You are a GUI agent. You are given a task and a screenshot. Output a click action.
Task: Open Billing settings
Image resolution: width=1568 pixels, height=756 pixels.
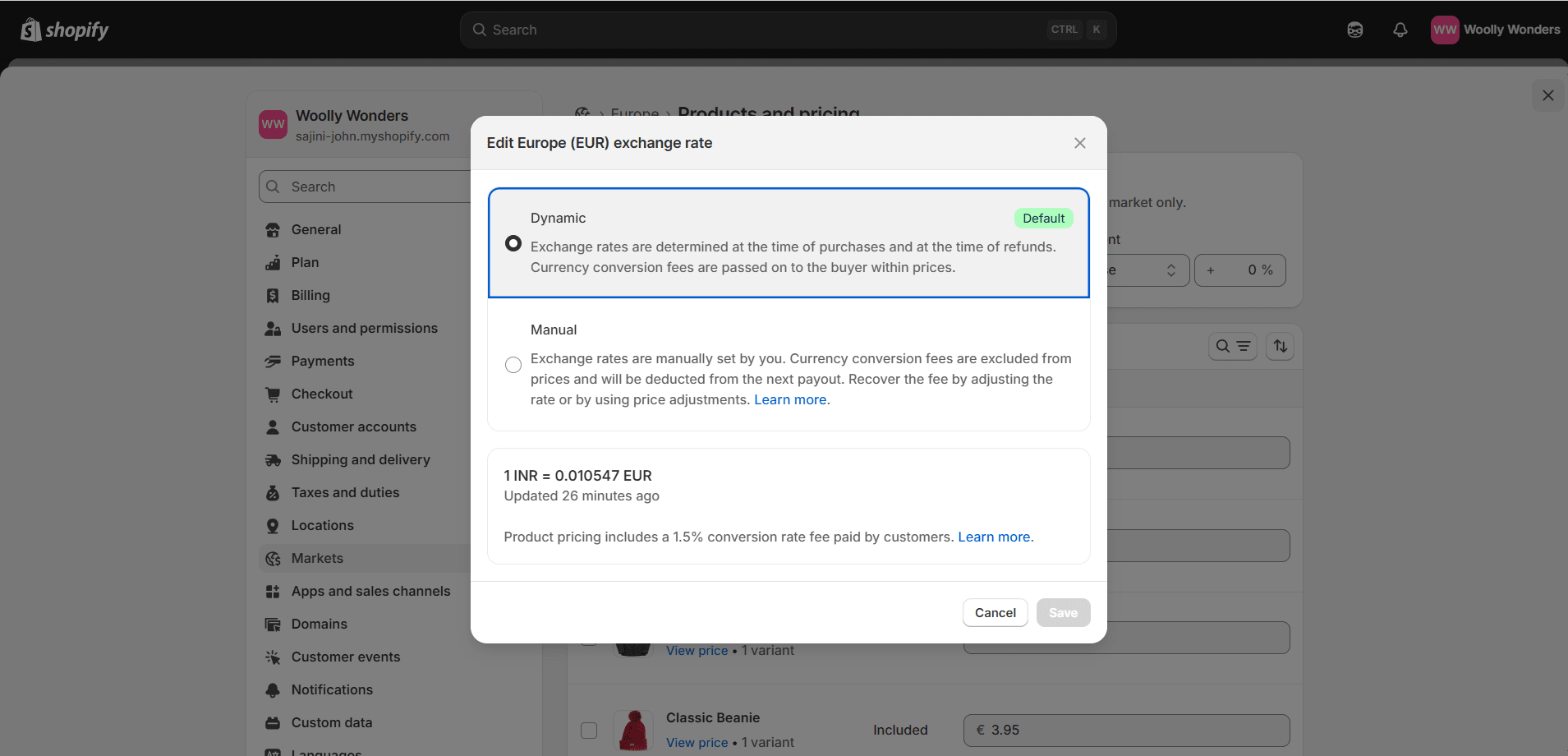click(310, 295)
